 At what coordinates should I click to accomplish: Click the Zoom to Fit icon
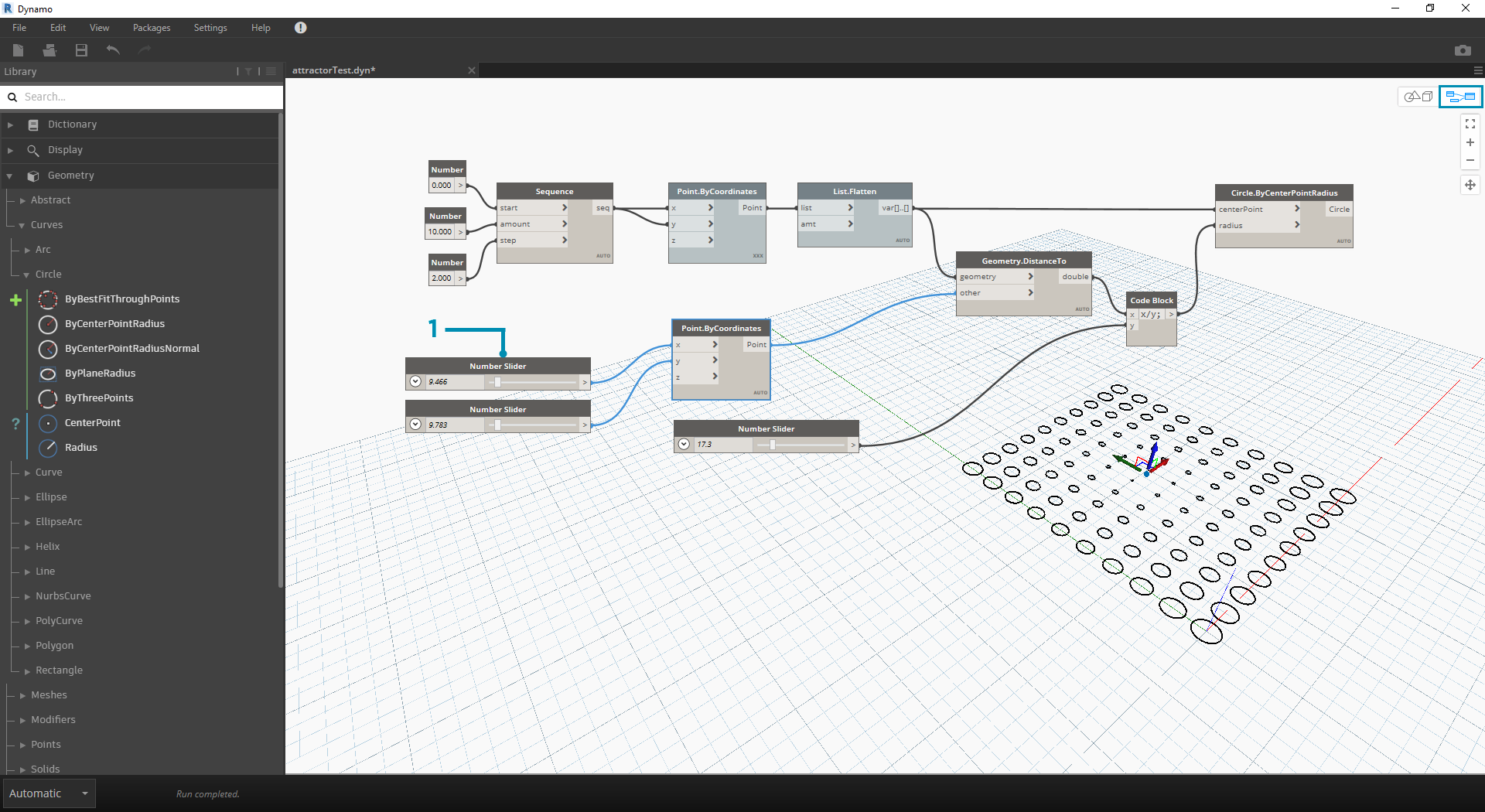pos(1470,124)
